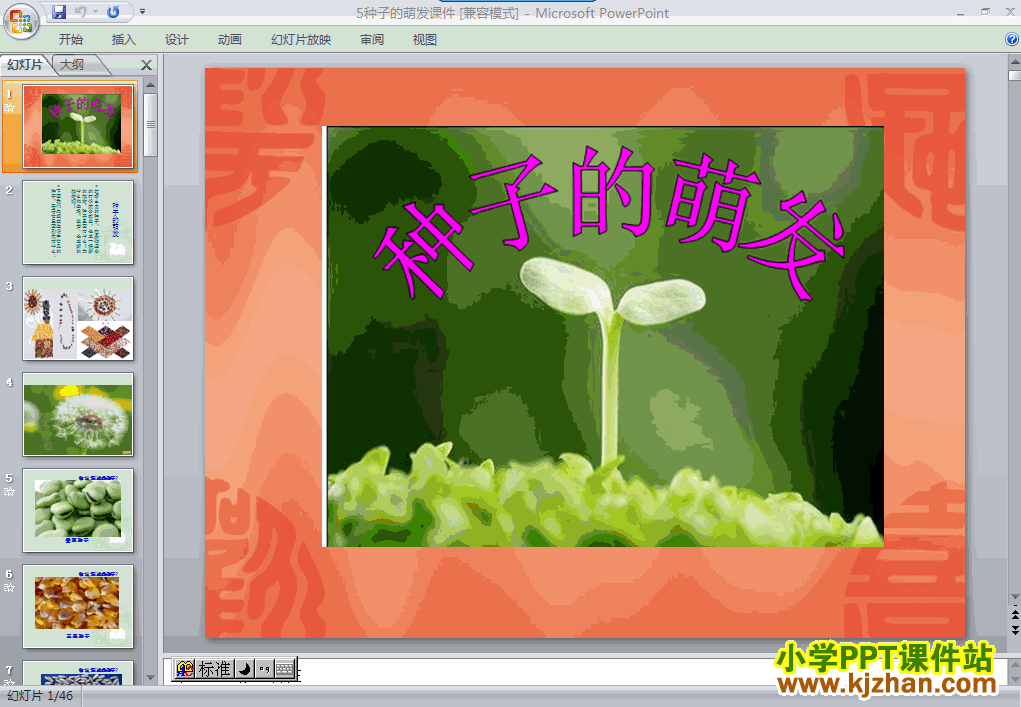
Task: Toggle the Chinese punctuation IME button
Action: pyautogui.click(x=264, y=669)
